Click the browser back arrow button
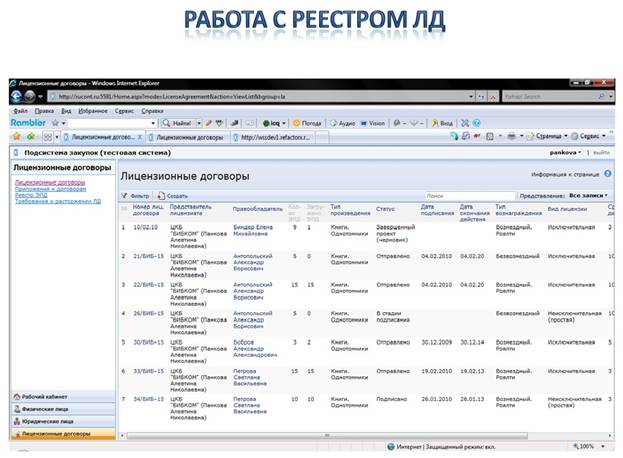 18,96
